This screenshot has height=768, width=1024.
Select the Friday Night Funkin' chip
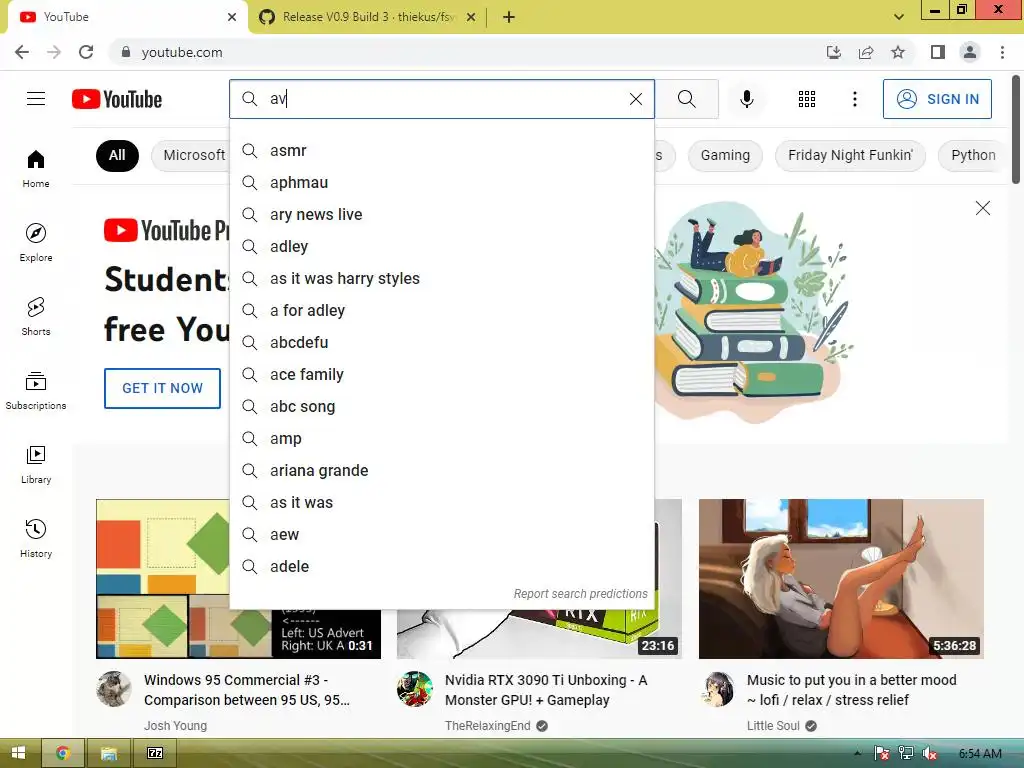click(850, 155)
